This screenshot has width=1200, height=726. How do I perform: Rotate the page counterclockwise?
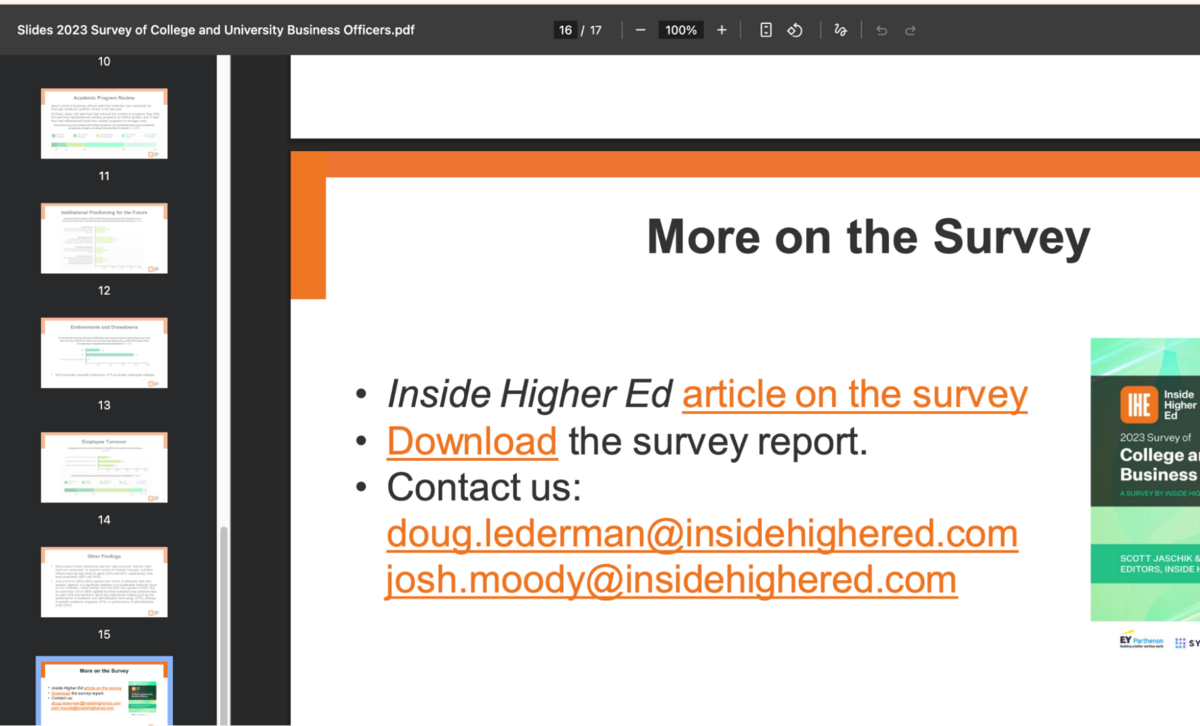coord(794,29)
